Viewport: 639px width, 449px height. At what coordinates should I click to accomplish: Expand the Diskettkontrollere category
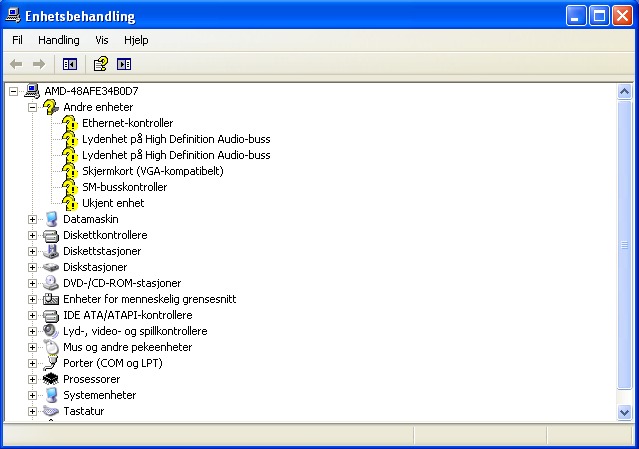32,236
